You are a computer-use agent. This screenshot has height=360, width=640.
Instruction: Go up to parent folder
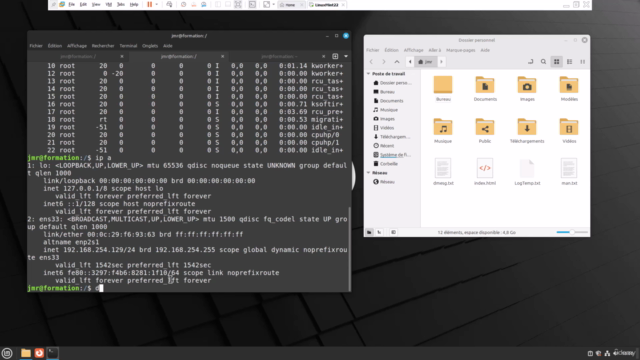397,62
